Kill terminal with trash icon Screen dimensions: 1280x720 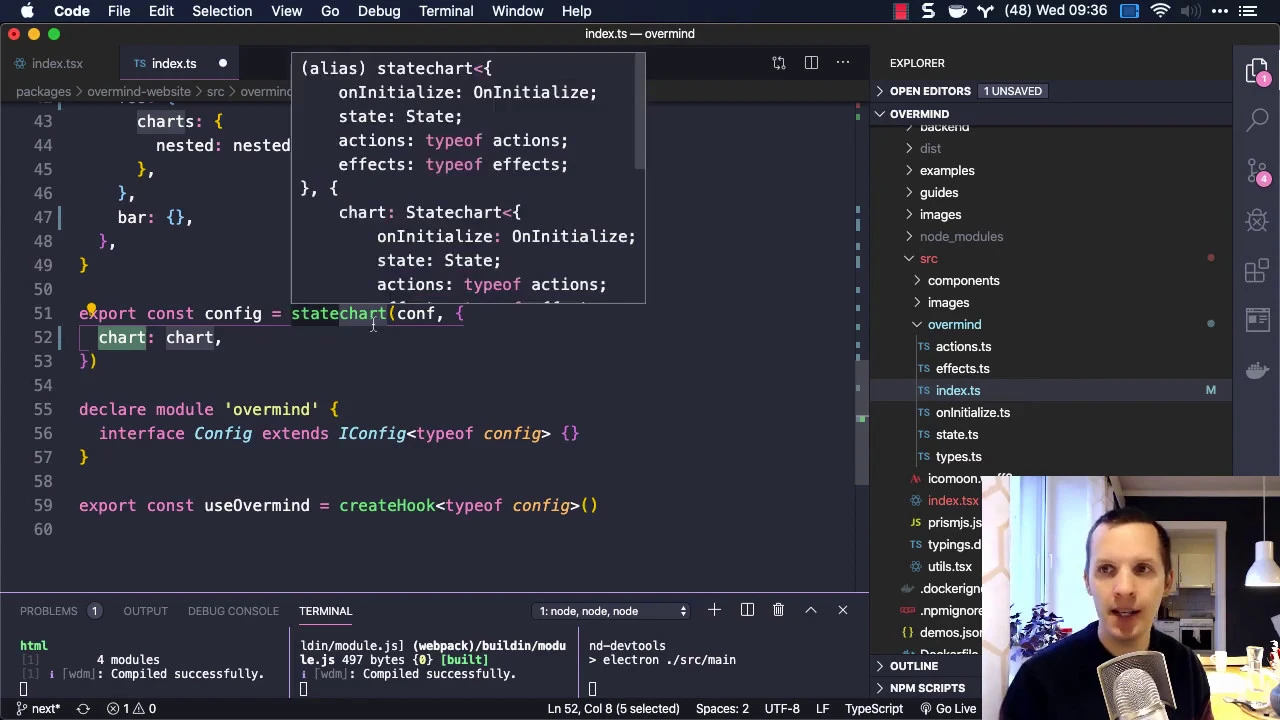778,610
